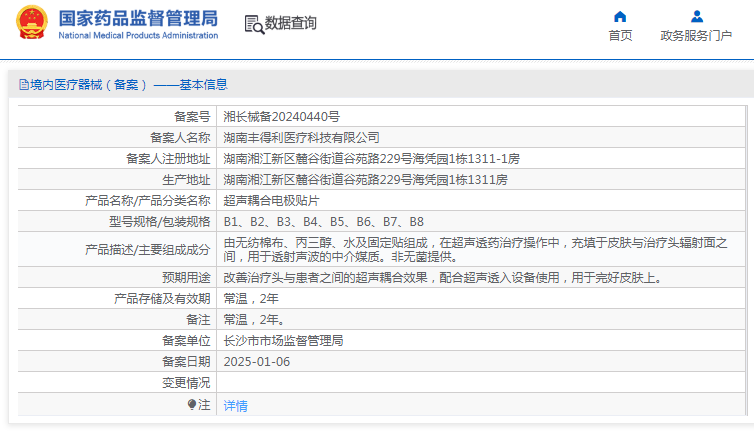Click the 型号规格/包装规格 label
754x431 pixels.
point(160,222)
